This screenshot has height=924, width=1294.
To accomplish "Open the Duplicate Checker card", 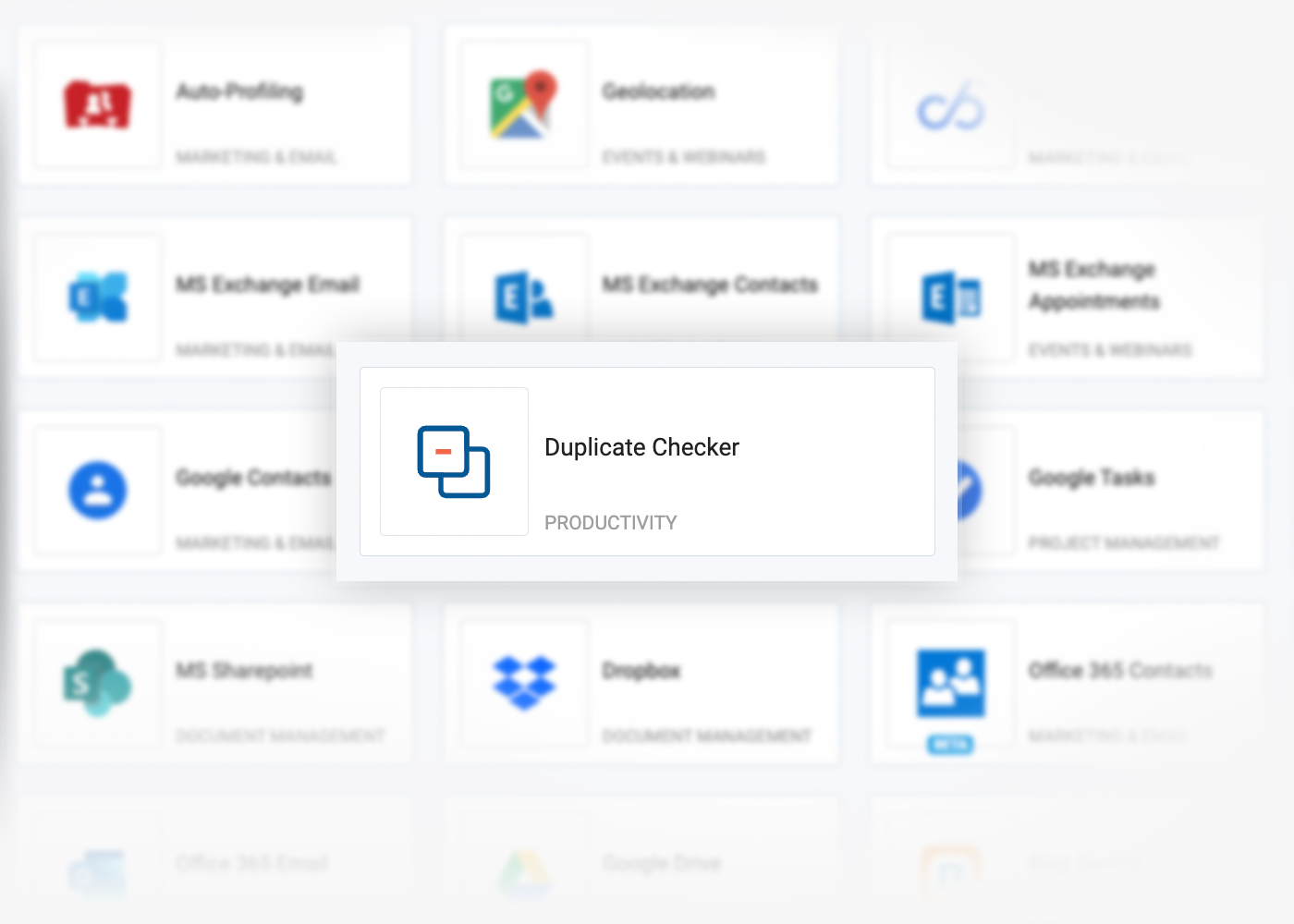I will [x=647, y=461].
